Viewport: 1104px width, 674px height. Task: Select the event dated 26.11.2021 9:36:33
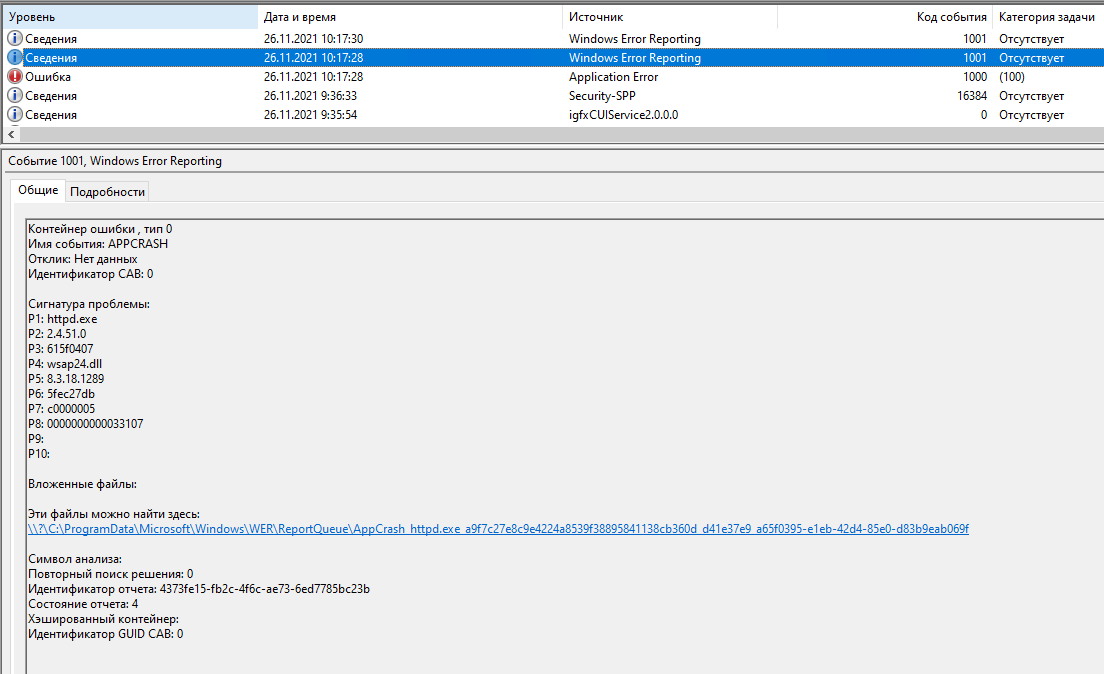coord(310,96)
